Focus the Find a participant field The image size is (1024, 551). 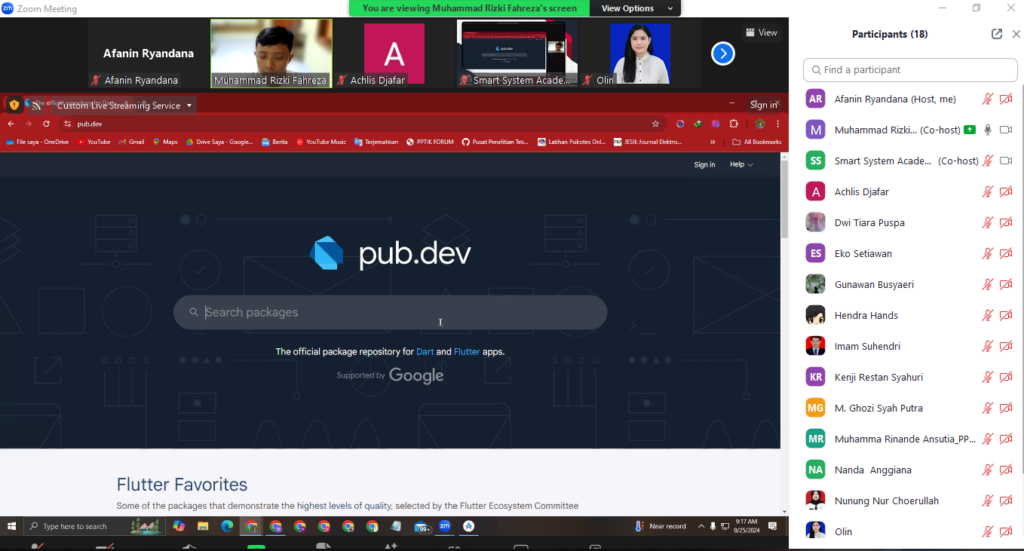tap(910, 70)
